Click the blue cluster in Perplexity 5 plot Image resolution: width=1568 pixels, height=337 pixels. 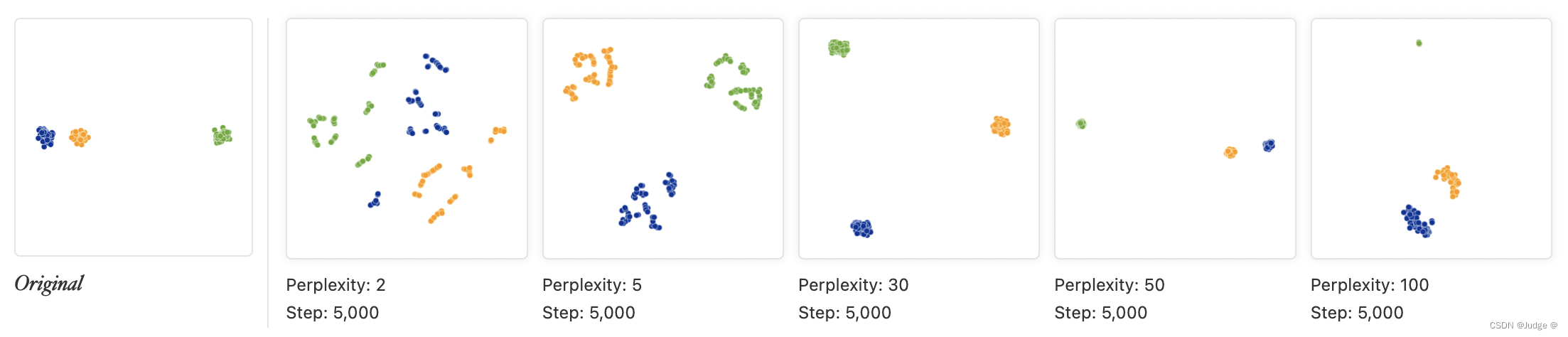coord(648,201)
